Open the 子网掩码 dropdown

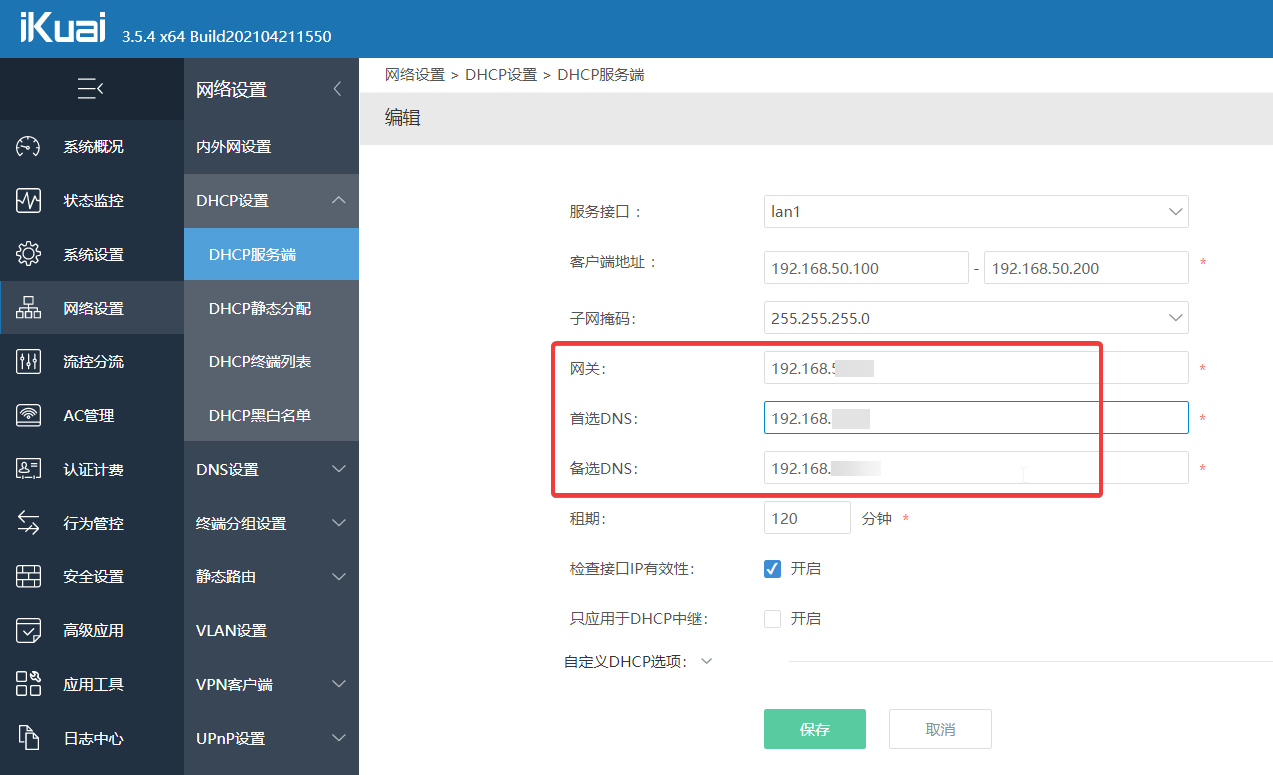[975, 319]
